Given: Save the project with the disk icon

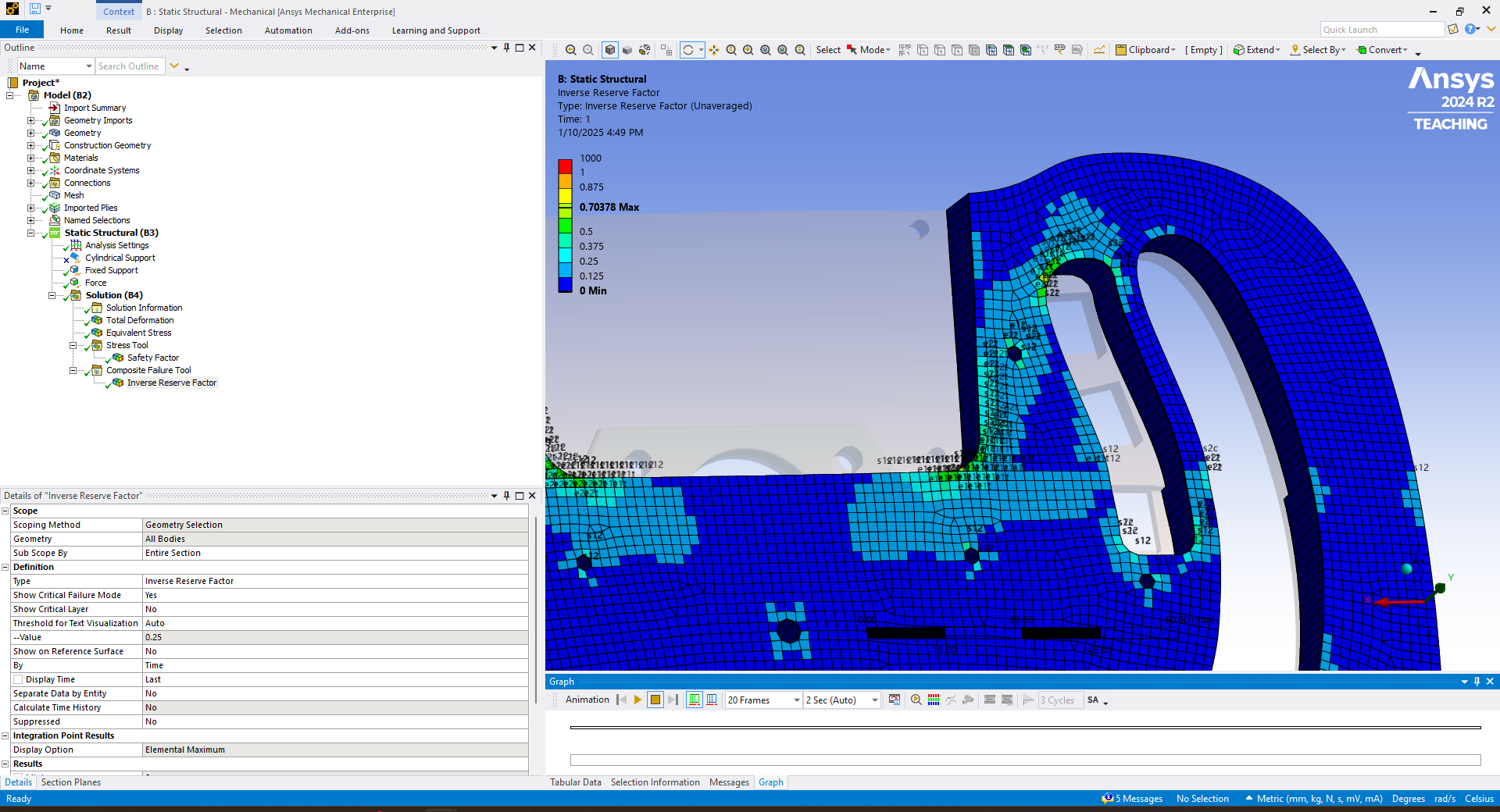Looking at the screenshot, I should [x=35, y=9].
